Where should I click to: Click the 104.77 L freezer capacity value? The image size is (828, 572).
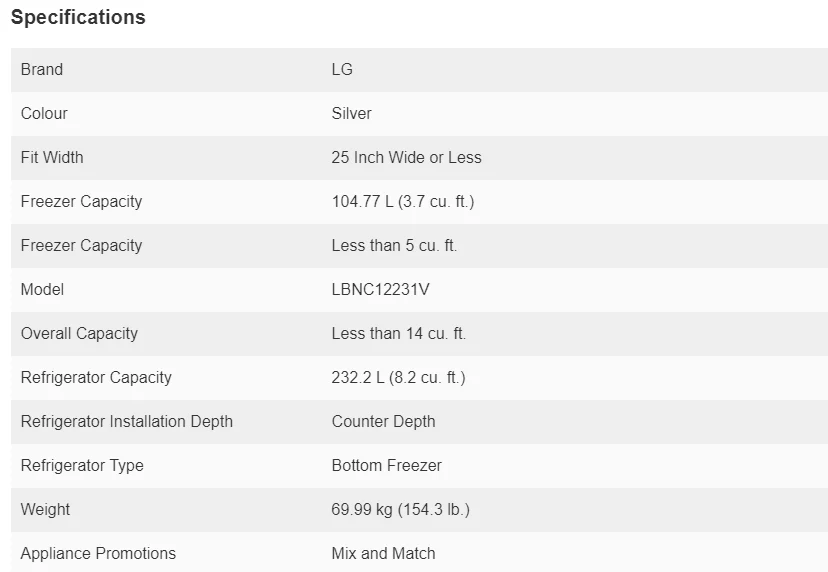(402, 202)
